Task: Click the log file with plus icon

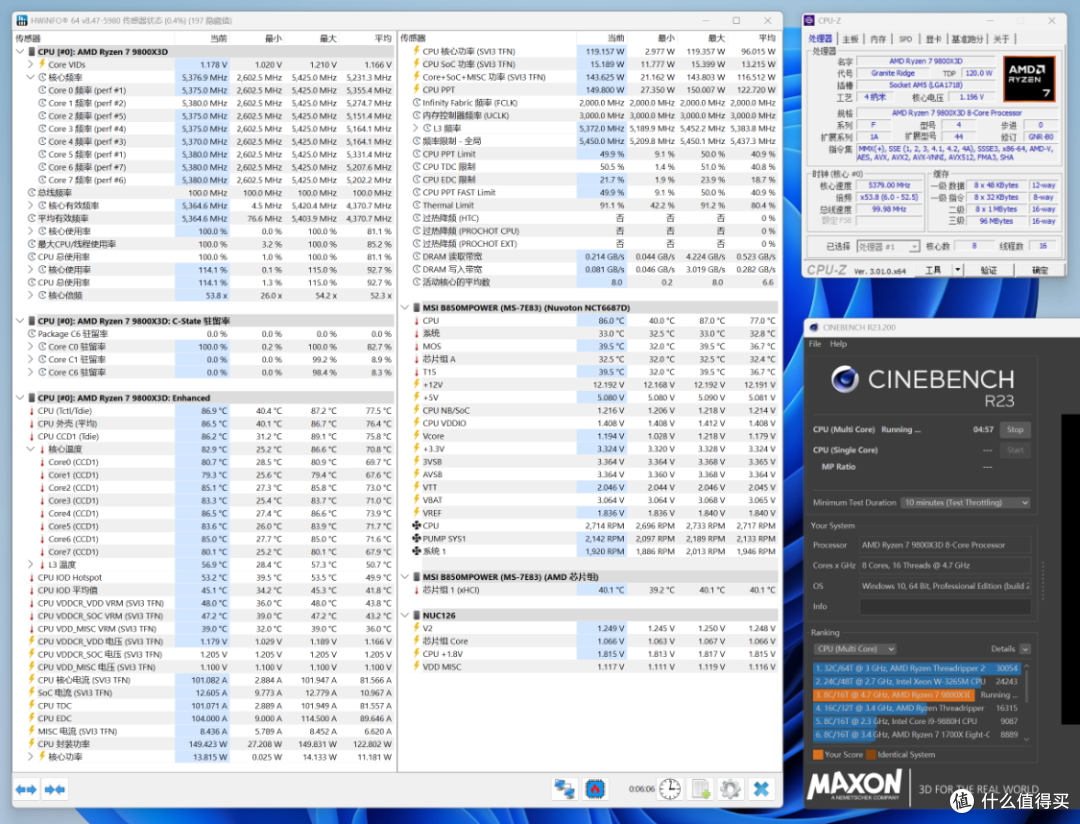Action: coord(700,789)
